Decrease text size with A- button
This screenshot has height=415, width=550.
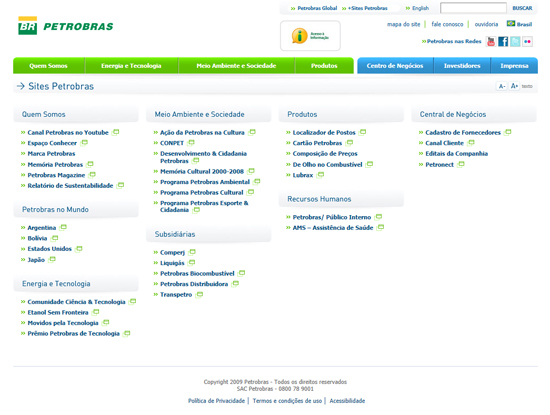[502, 86]
